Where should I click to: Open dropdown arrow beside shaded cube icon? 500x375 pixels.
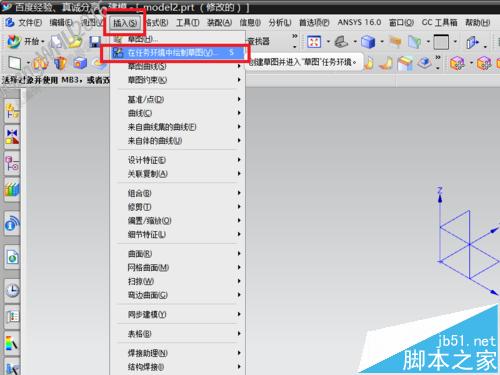pos(382,42)
